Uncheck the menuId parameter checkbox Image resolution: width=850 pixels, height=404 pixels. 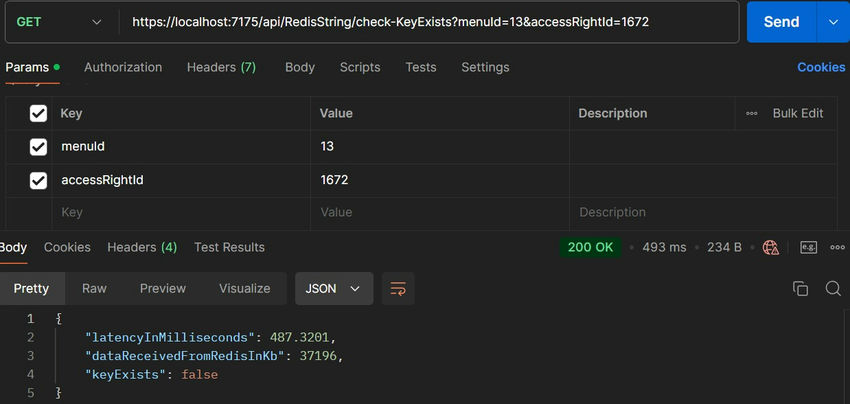pyautogui.click(x=38, y=146)
